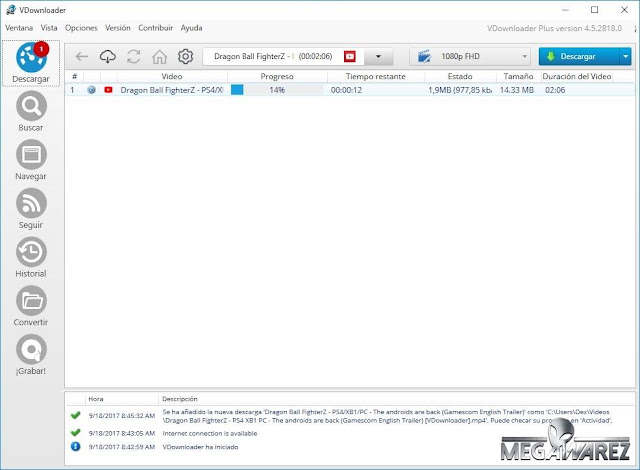Click green checkmark for Internet connection entry
Screen dimensions: 640x470
point(76,432)
